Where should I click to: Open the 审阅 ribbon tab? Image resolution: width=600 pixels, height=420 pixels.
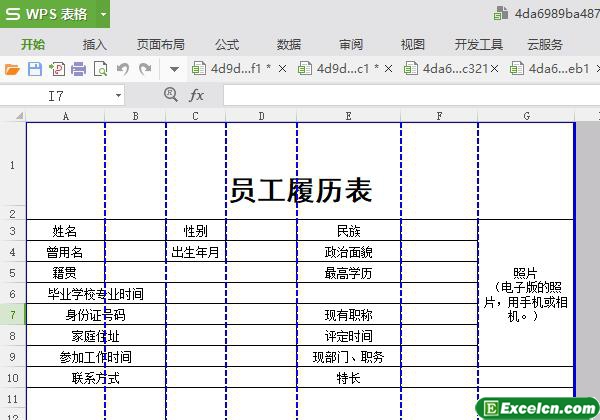pyautogui.click(x=351, y=45)
